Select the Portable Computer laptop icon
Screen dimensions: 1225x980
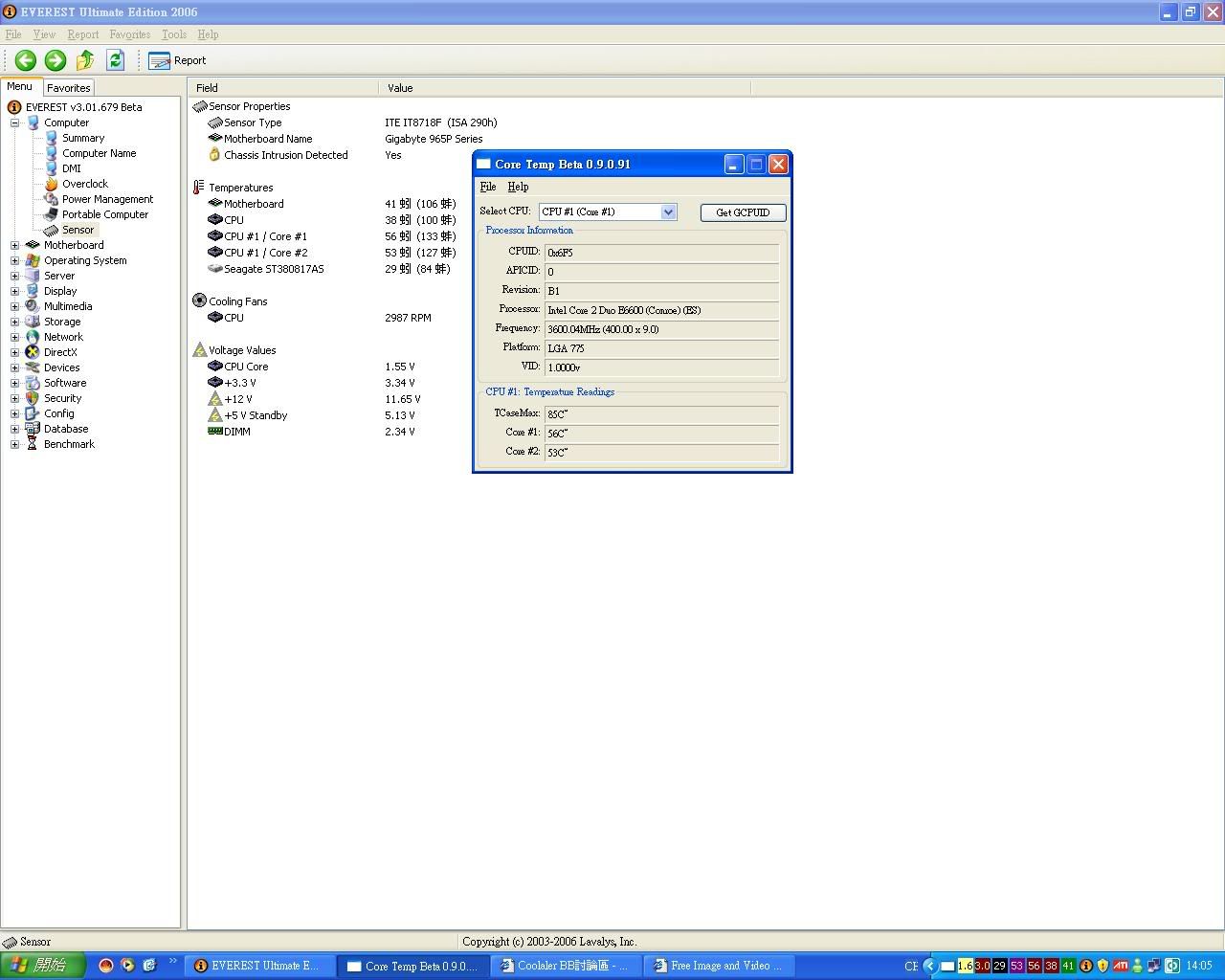click(52, 214)
